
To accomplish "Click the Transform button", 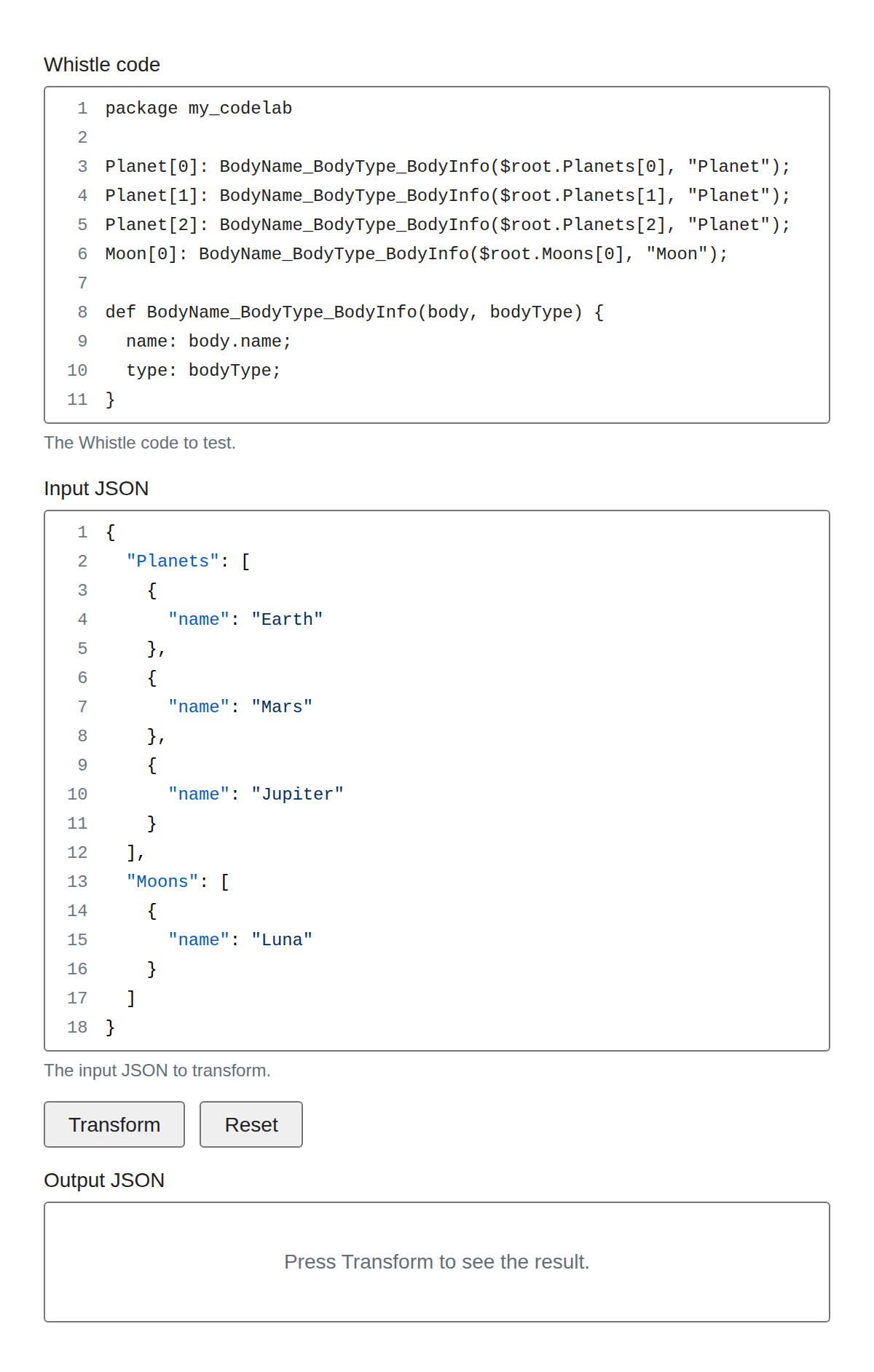I will click(x=114, y=1124).
